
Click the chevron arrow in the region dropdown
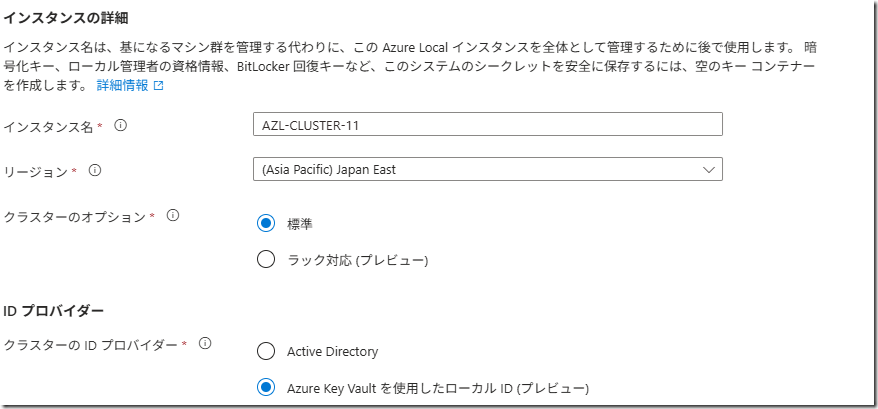pyautogui.click(x=709, y=170)
